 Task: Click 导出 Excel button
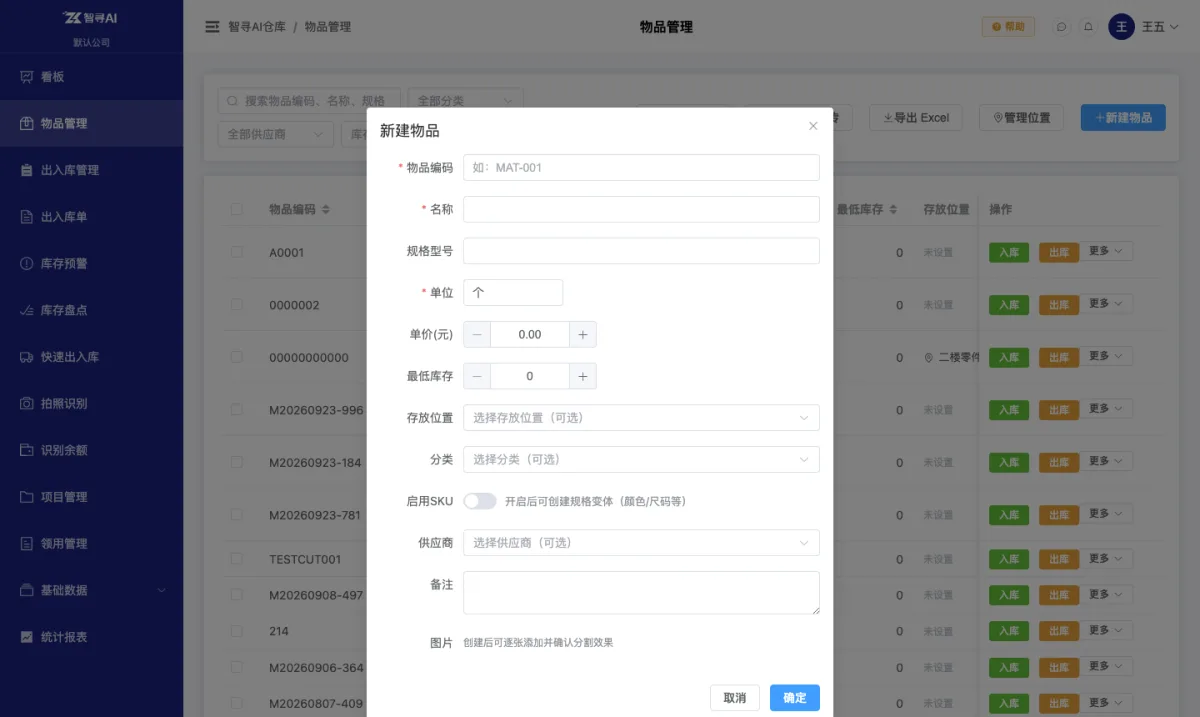[916, 118]
